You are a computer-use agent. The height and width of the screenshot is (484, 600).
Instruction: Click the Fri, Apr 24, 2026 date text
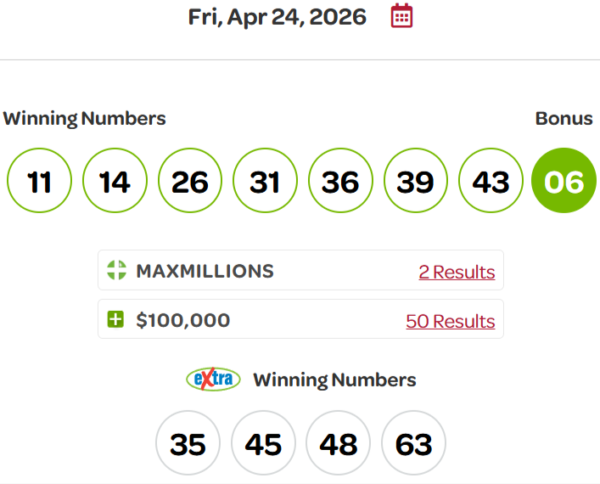point(277,17)
